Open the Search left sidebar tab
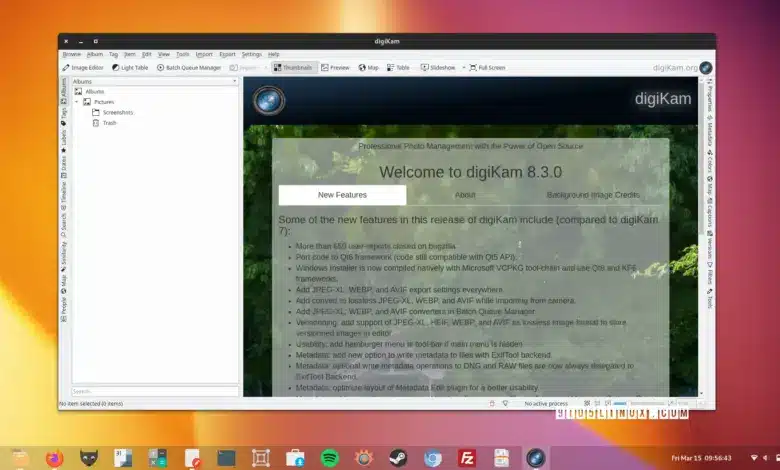This screenshot has width=780, height=470. (64, 225)
